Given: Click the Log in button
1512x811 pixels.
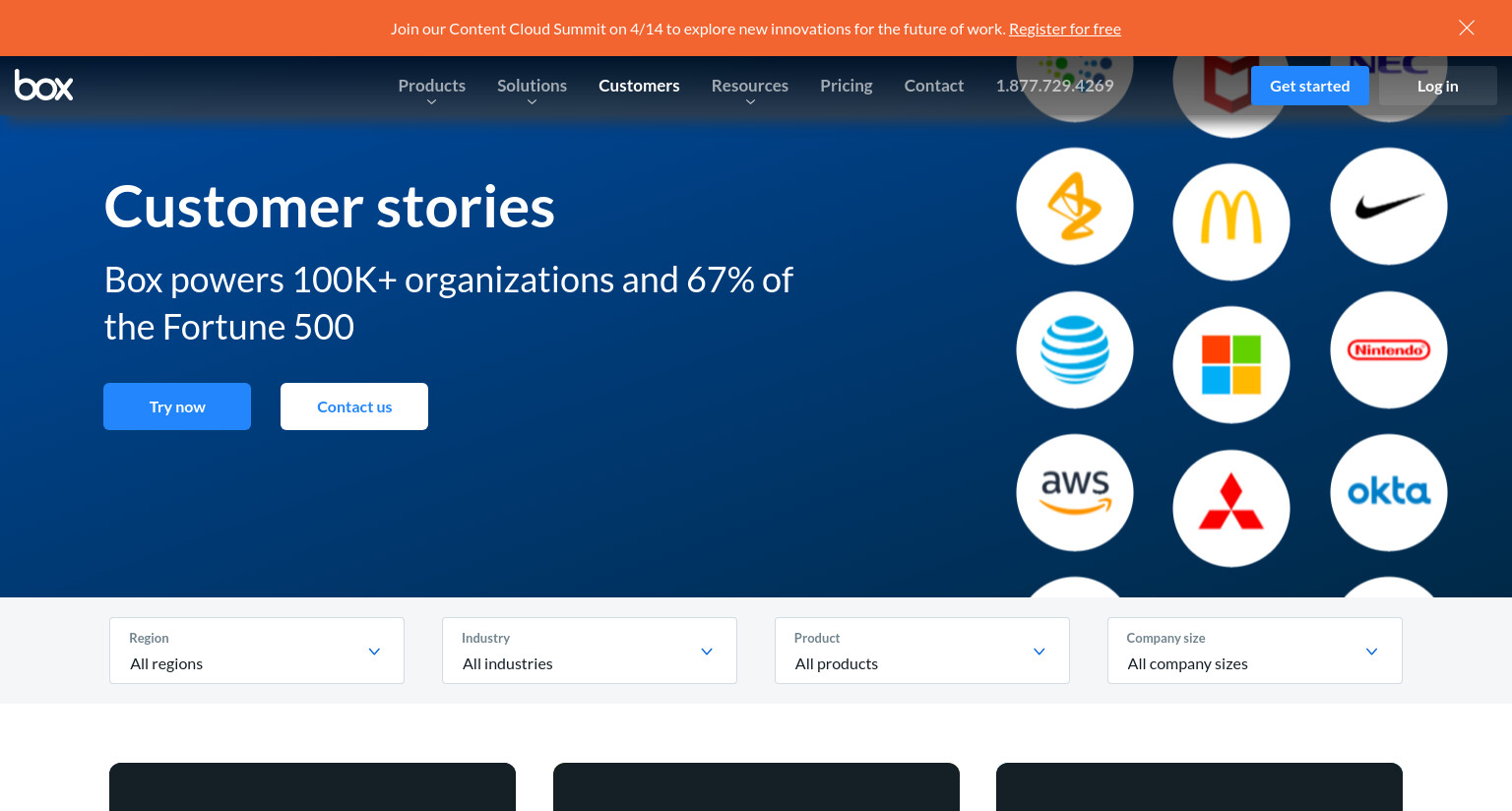Looking at the screenshot, I should [1438, 86].
